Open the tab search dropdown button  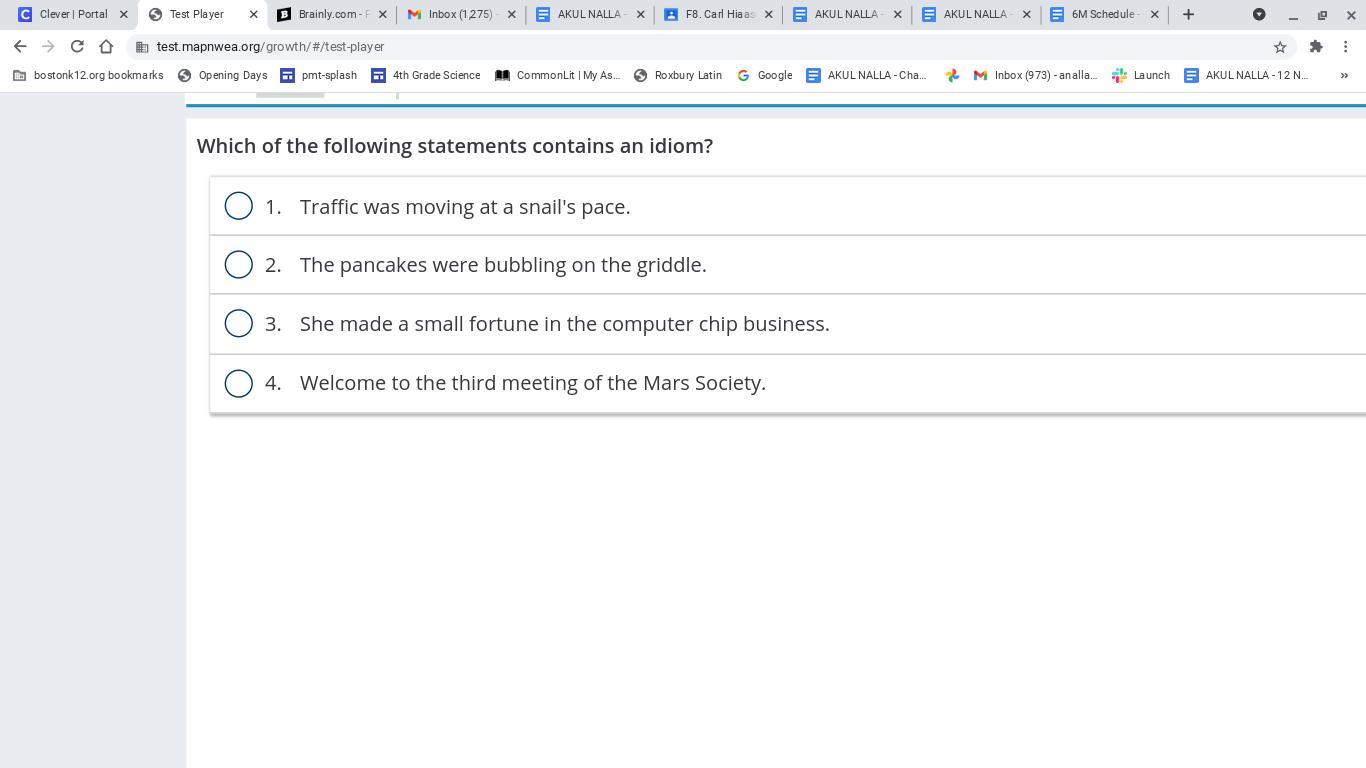click(1259, 14)
